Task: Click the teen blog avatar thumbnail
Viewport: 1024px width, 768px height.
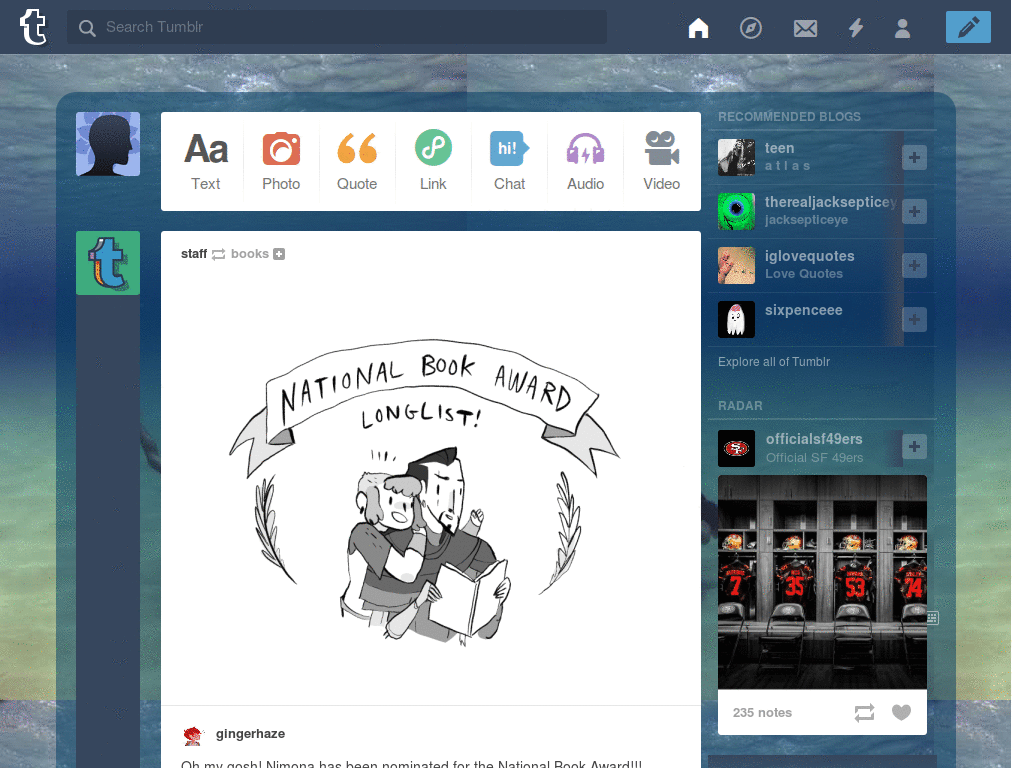Action: pyautogui.click(x=736, y=157)
